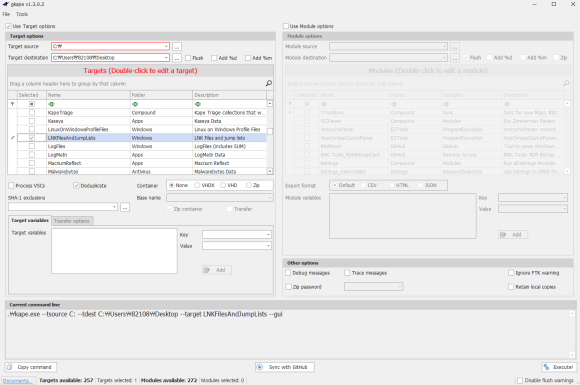Check the LogFiles target checkbox
Image resolution: width=580 pixels, height=385 pixels.
[x=32, y=146]
